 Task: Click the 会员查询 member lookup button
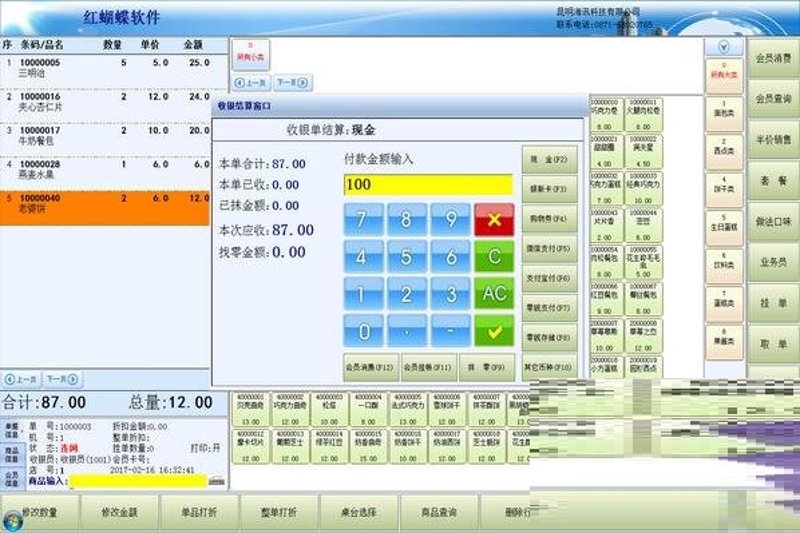[x=773, y=99]
